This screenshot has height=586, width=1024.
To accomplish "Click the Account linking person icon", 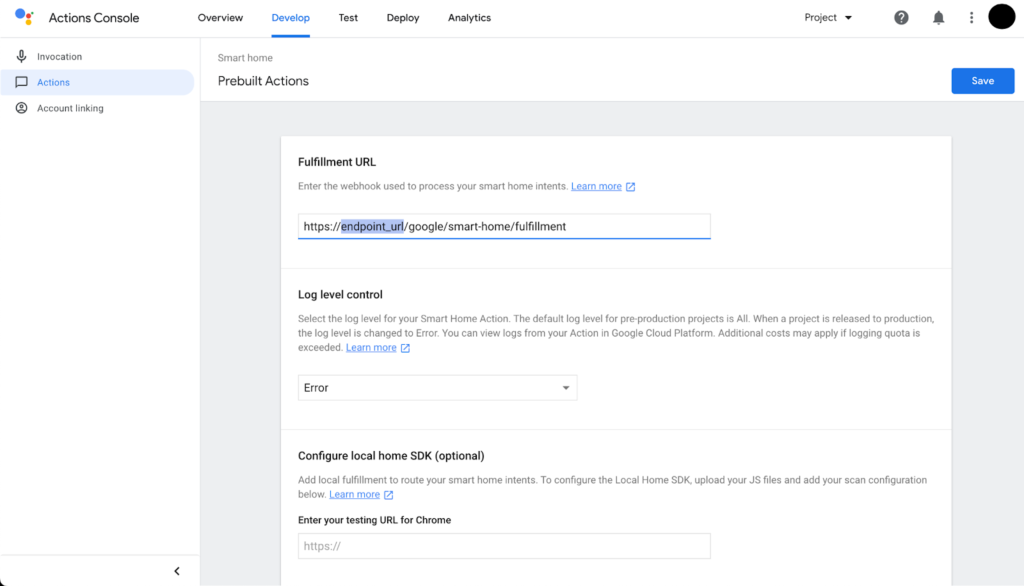I will 23,107.
